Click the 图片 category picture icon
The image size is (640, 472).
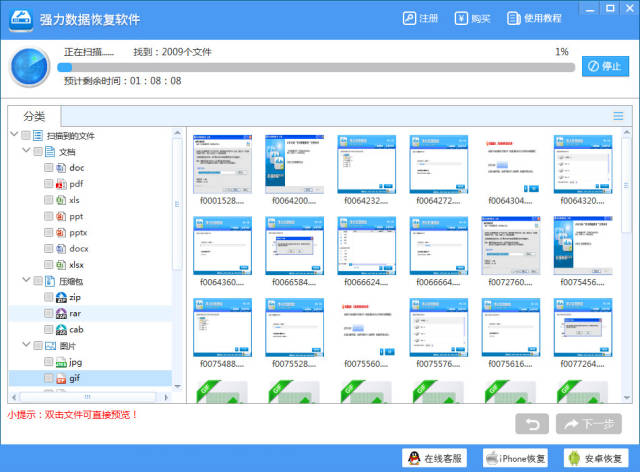coord(50,346)
